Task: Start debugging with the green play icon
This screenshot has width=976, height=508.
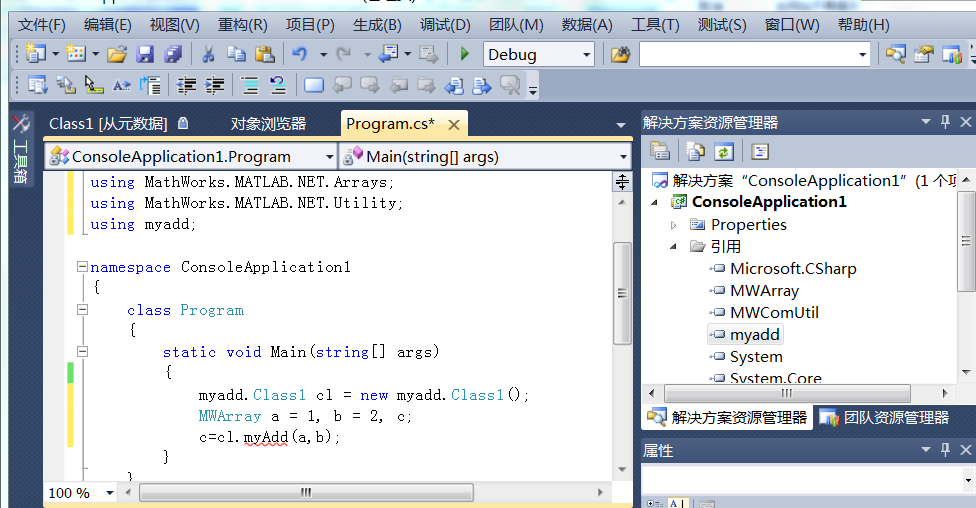Action: [x=464, y=54]
